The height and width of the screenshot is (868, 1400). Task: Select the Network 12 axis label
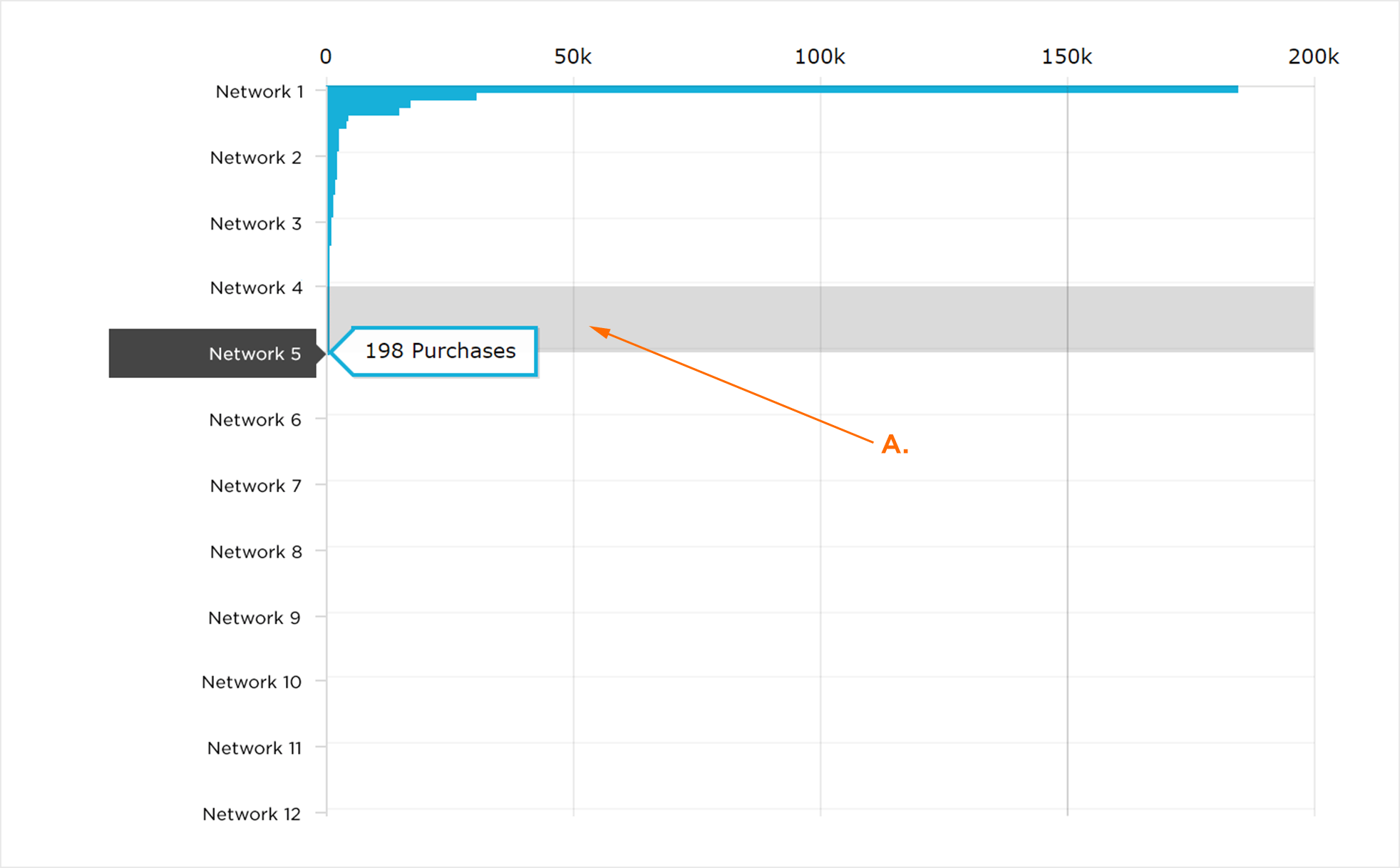[x=252, y=815]
